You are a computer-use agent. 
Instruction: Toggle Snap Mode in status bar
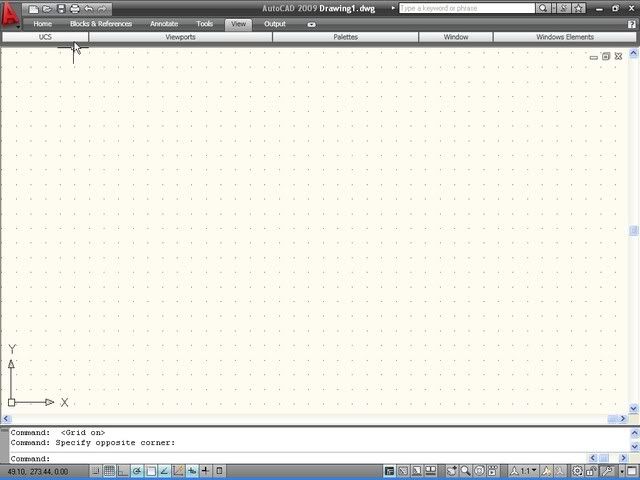tap(94, 471)
